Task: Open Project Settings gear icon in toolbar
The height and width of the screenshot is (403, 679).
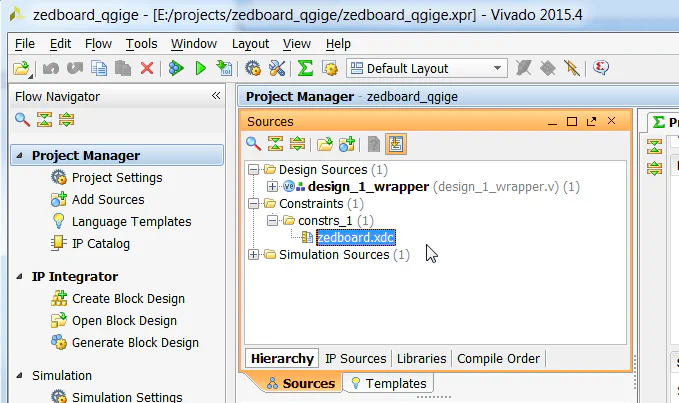Action: 253,68
